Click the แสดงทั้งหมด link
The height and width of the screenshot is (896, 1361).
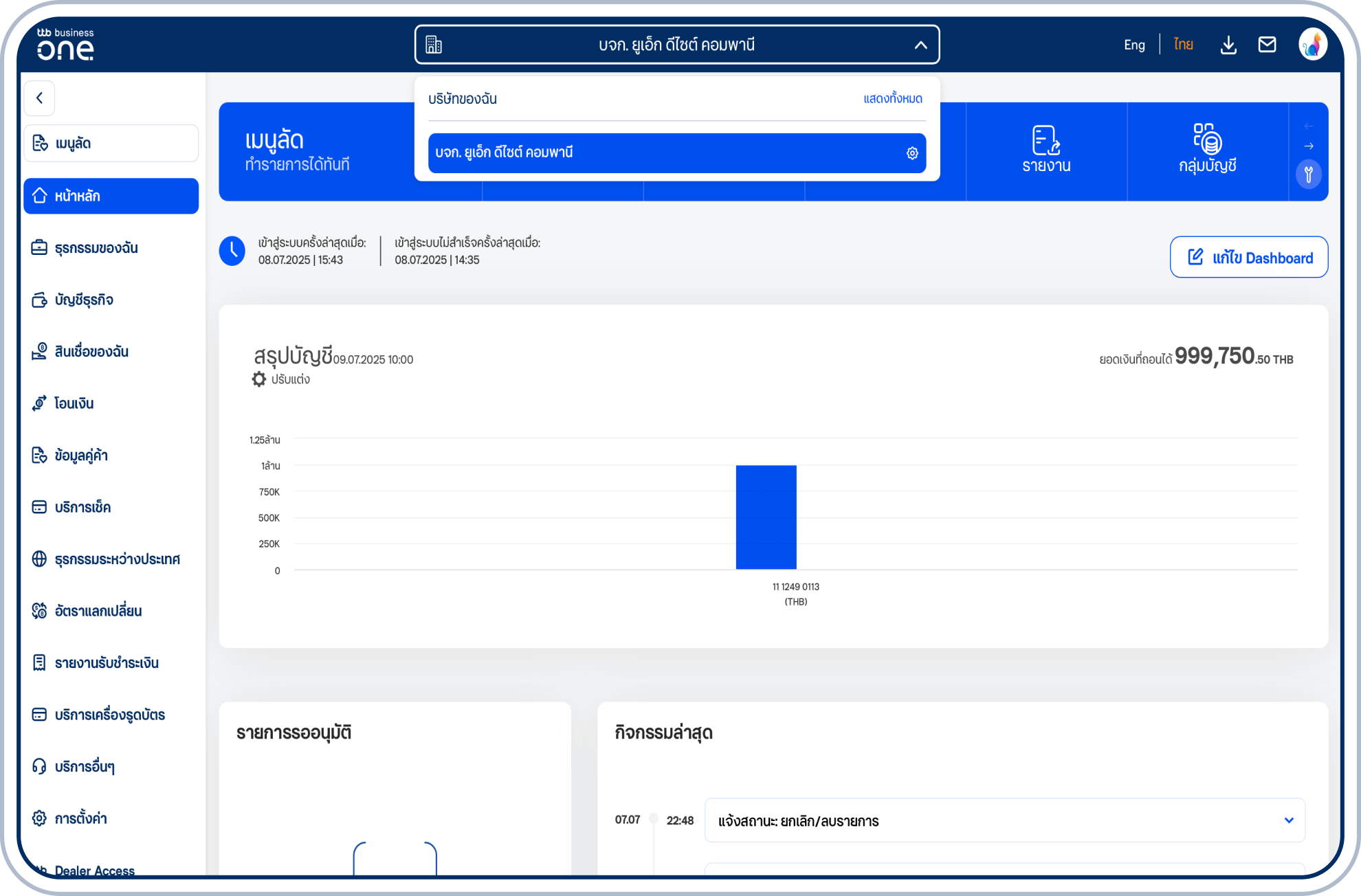(x=892, y=99)
